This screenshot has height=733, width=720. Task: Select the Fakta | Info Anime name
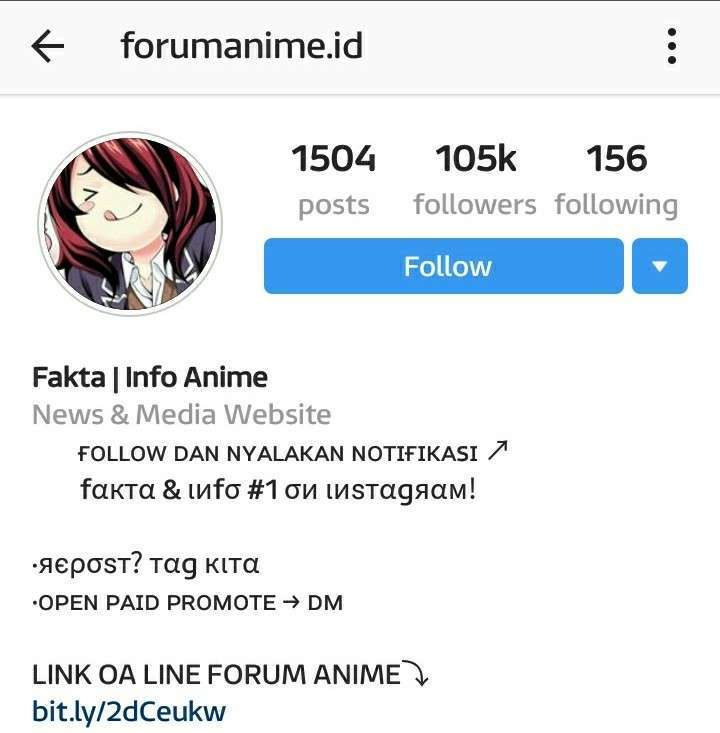pyautogui.click(x=150, y=377)
